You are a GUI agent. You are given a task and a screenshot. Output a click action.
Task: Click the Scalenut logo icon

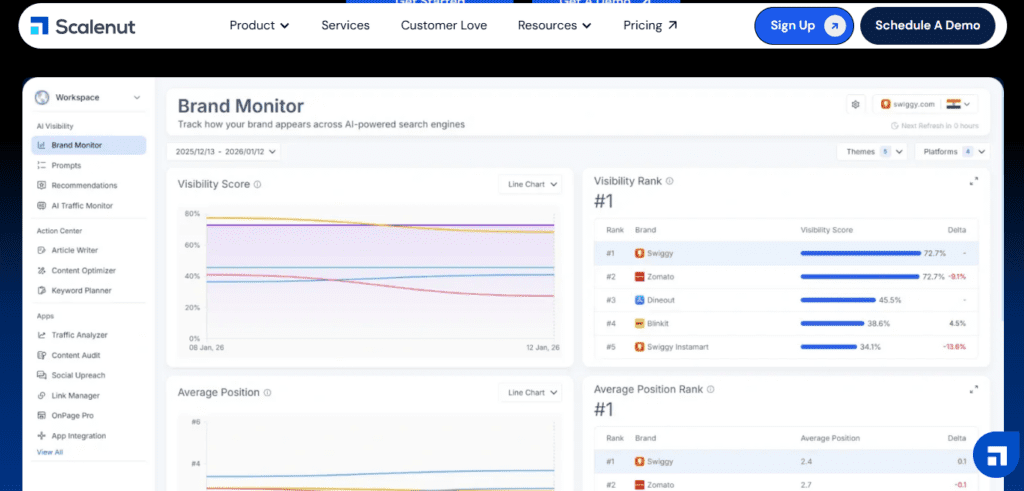39,25
